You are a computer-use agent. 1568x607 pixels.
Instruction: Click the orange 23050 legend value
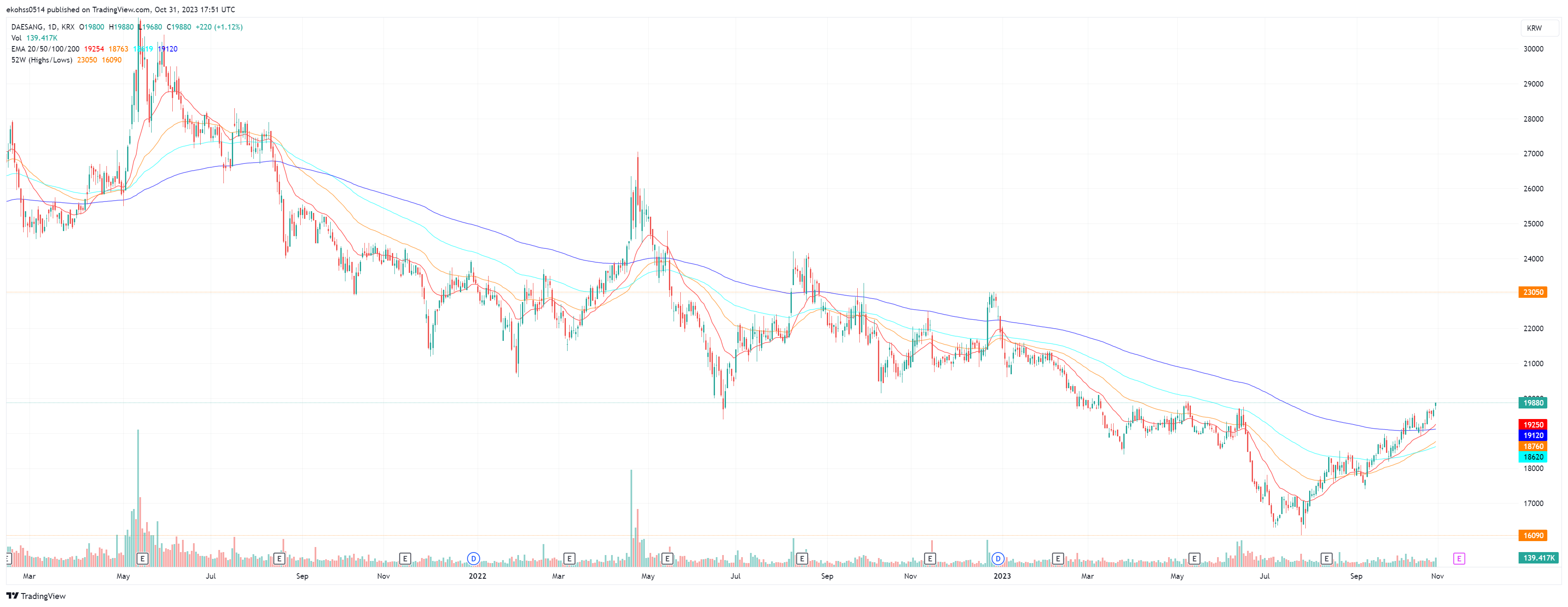(87, 60)
